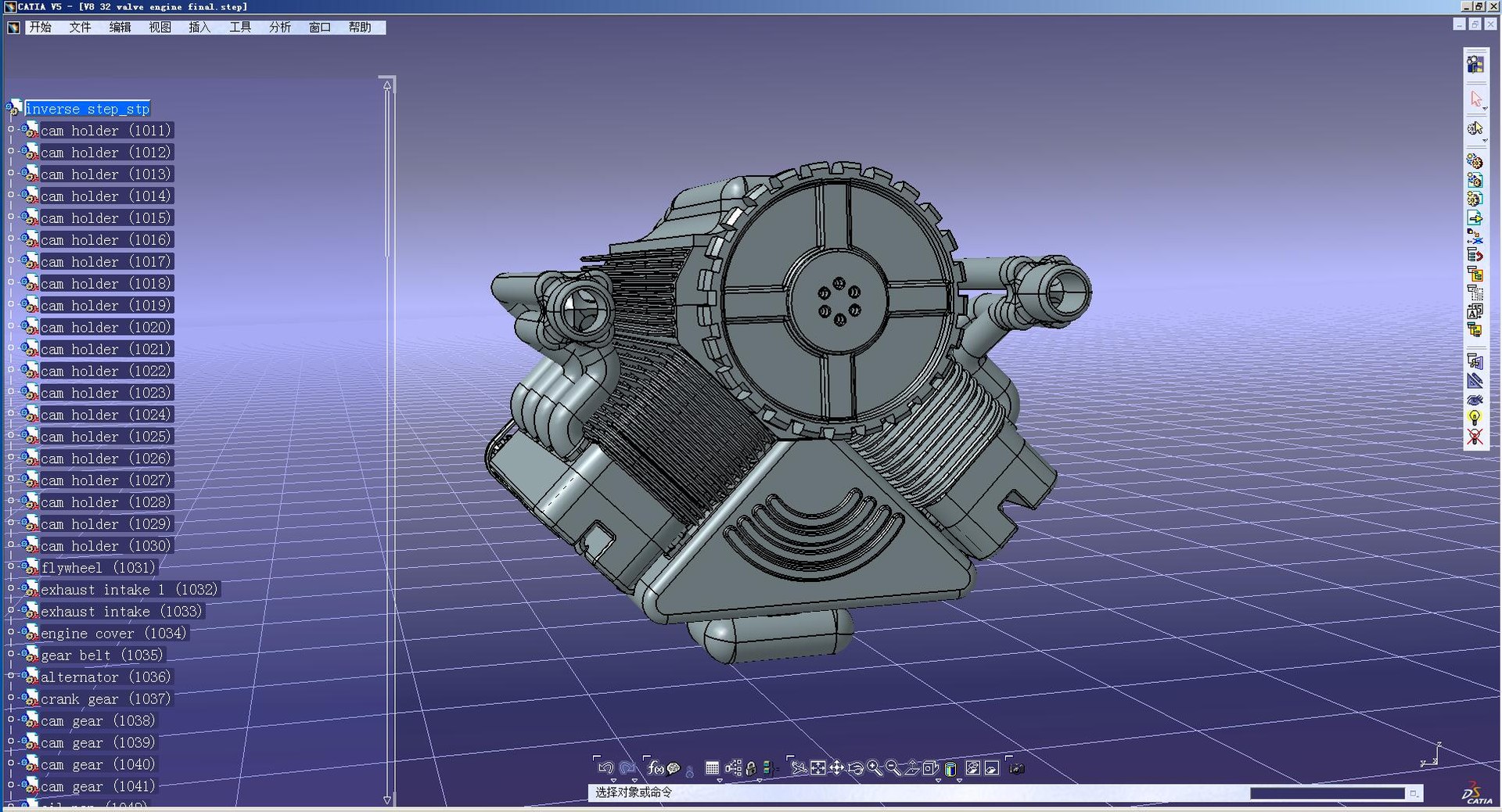Click the tree panel scroll up arrow
Screen dimensions: 1502x812
tap(387, 84)
